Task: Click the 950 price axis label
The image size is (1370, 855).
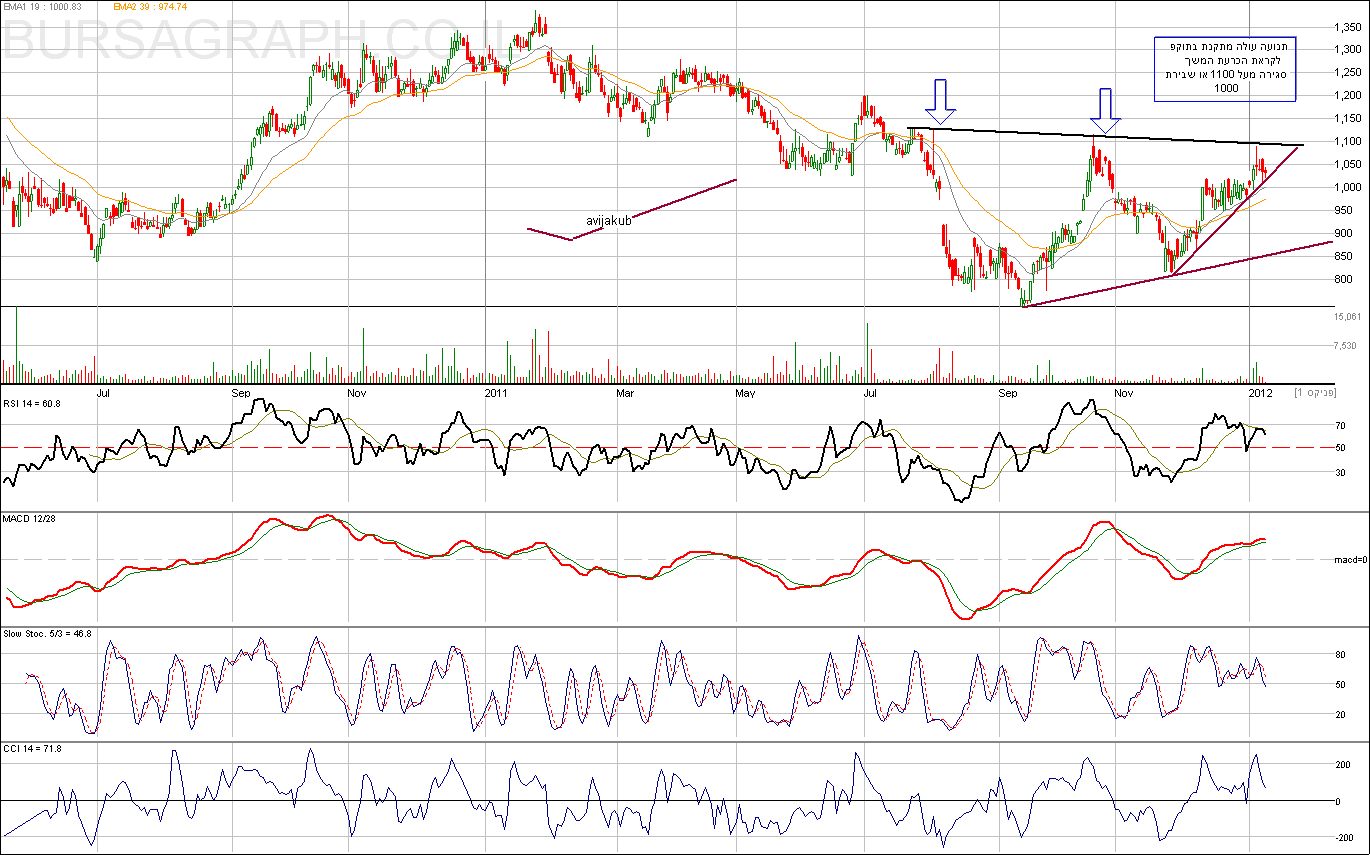Action: point(1342,210)
